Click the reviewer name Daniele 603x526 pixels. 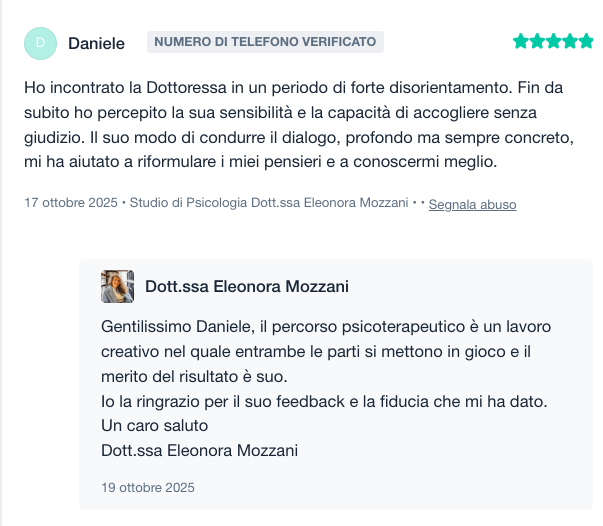(x=96, y=43)
